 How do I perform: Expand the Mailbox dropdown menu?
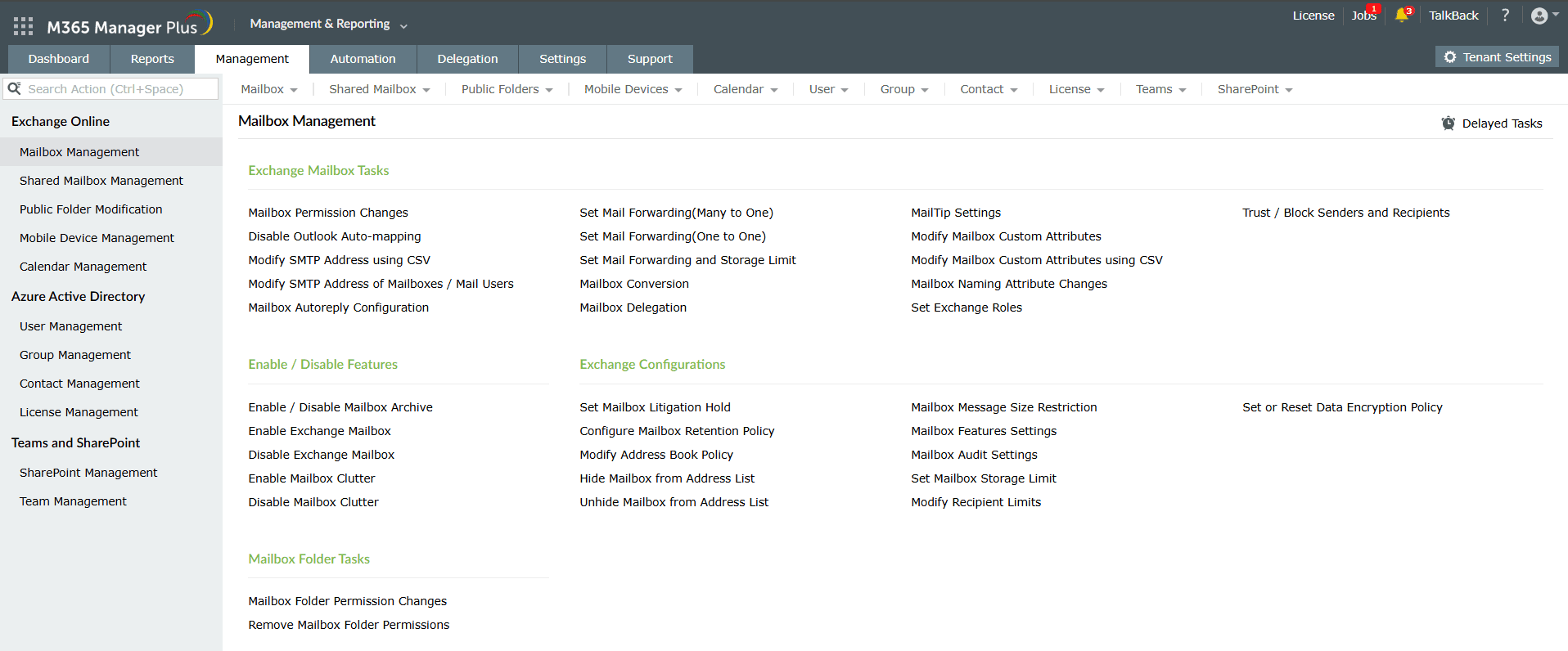[269, 89]
